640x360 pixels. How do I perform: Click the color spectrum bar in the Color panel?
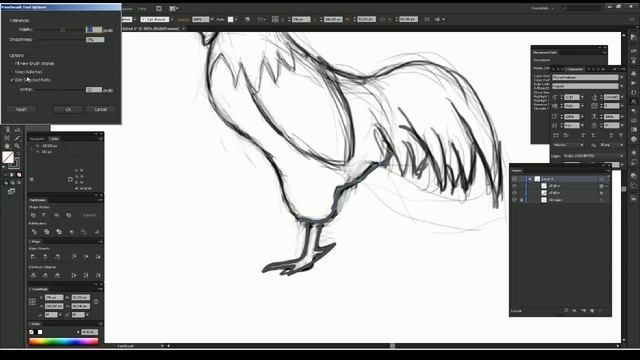(64, 342)
